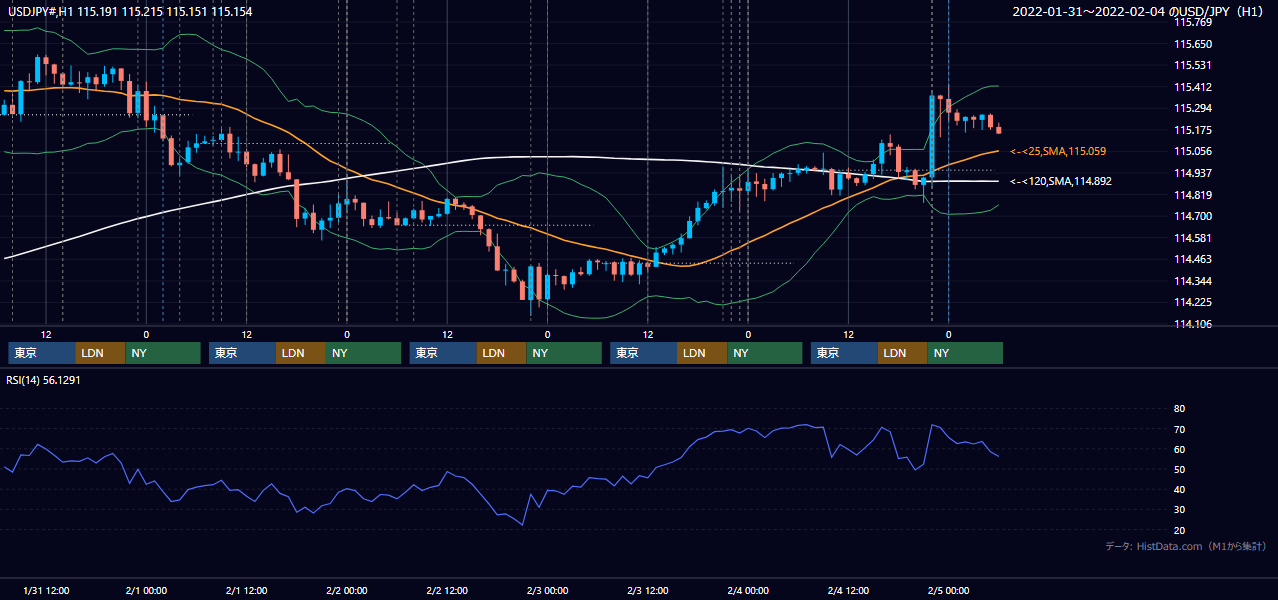
Task: Click price axis value 115.531
Action: tap(1192, 65)
